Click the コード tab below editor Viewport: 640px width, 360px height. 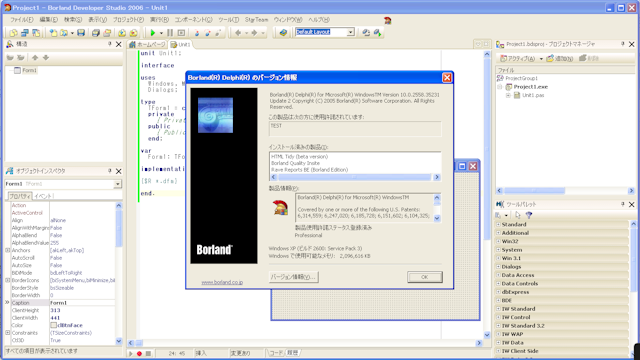tap(276, 353)
